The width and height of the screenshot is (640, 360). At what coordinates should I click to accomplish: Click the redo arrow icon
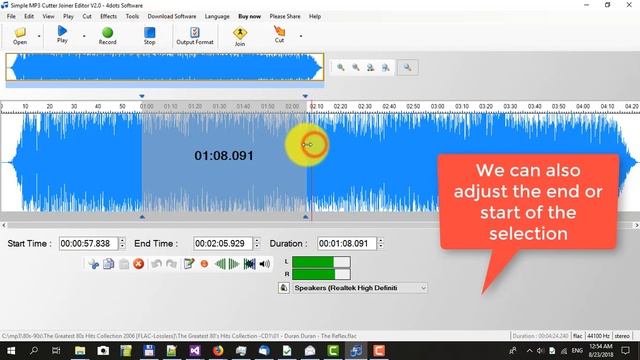(171, 264)
